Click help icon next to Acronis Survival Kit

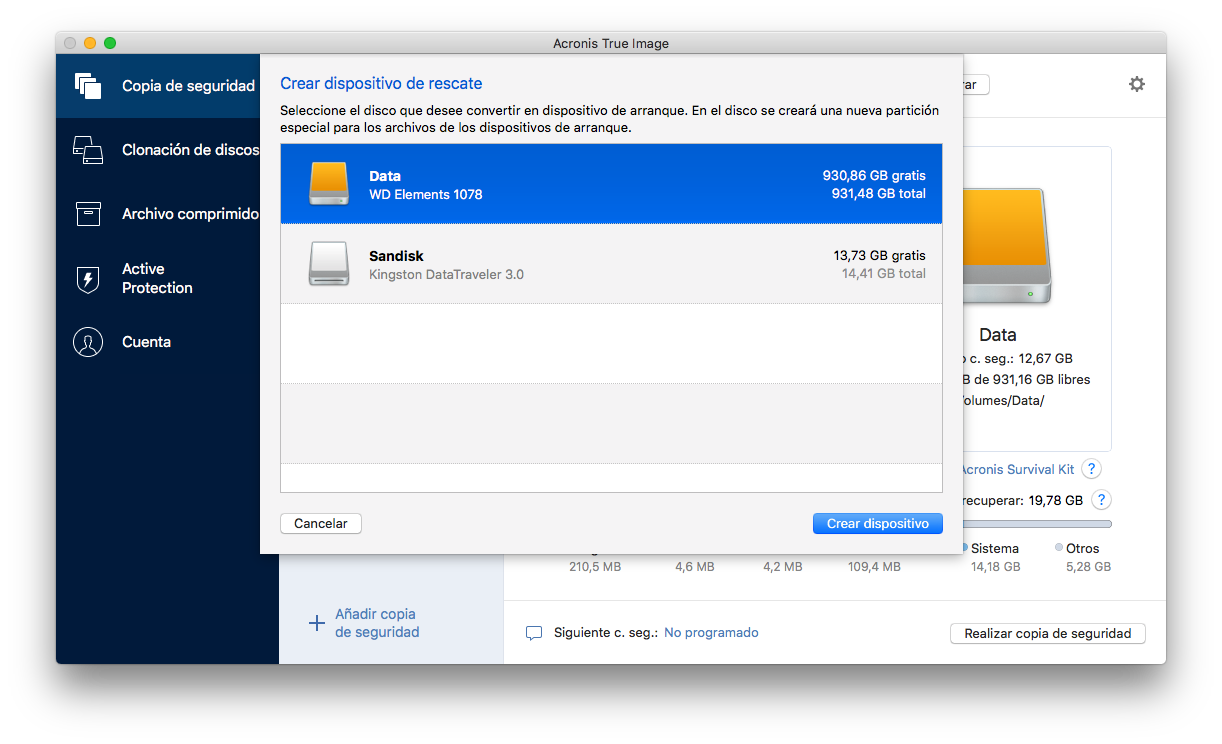tap(1092, 469)
